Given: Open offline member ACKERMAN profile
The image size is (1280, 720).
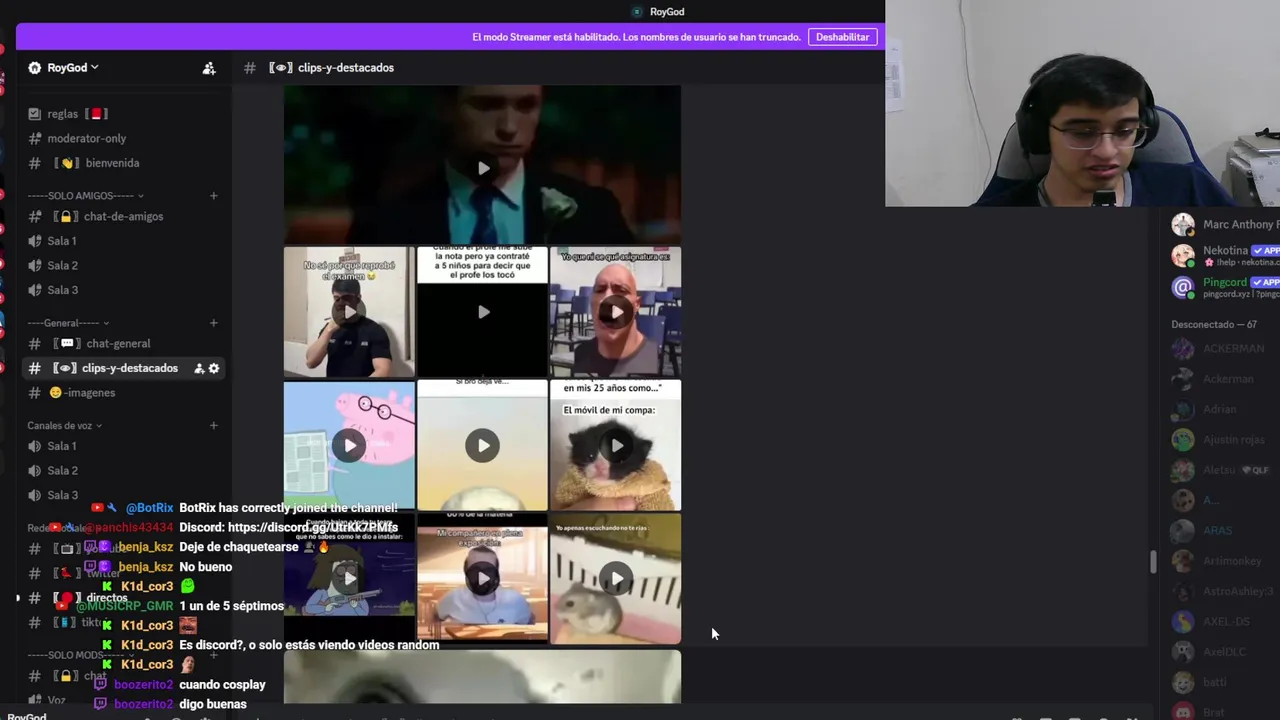Looking at the screenshot, I should click(x=1225, y=349).
